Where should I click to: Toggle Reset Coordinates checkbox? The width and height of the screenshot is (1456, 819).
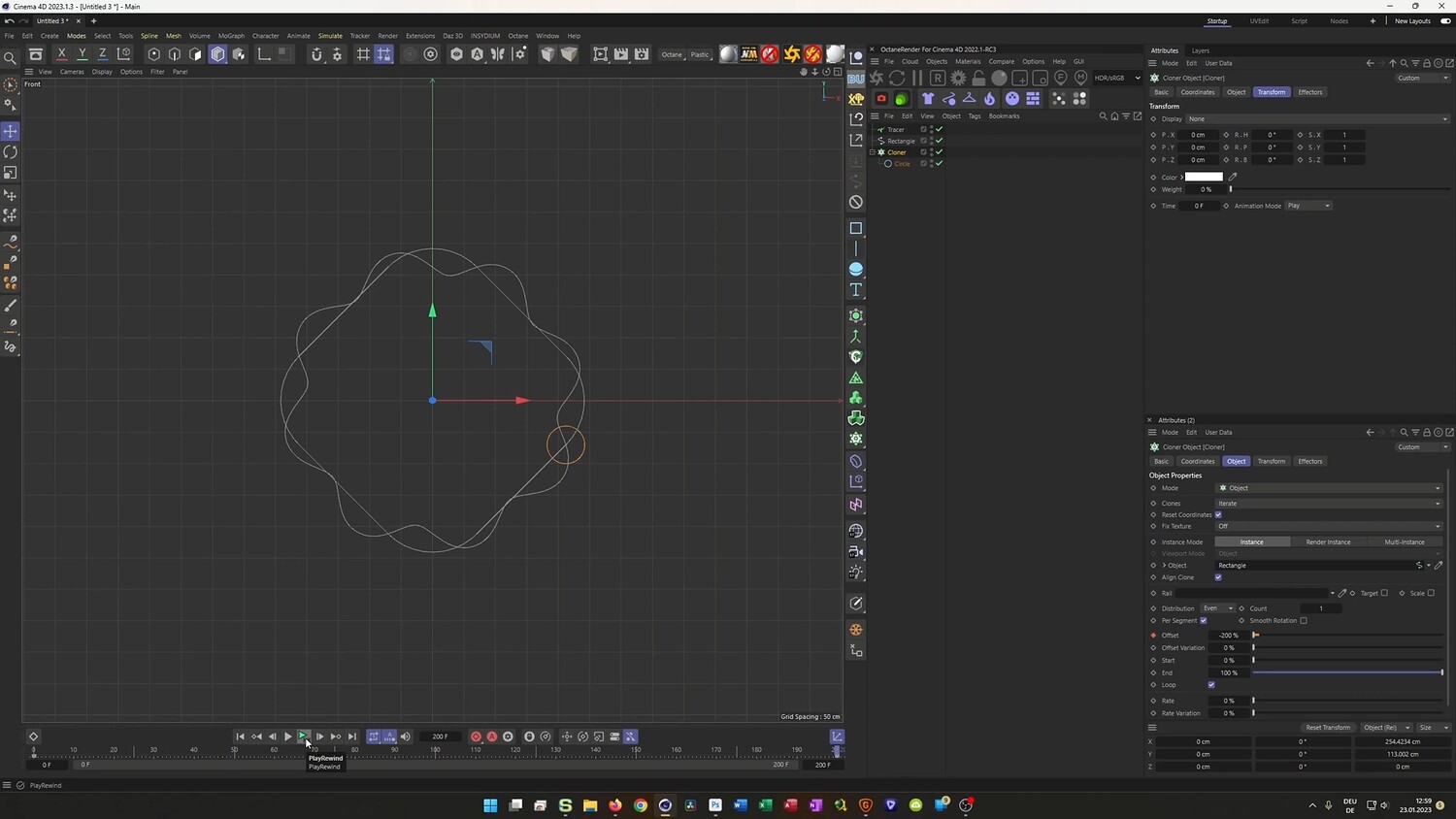coord(1218,514)
